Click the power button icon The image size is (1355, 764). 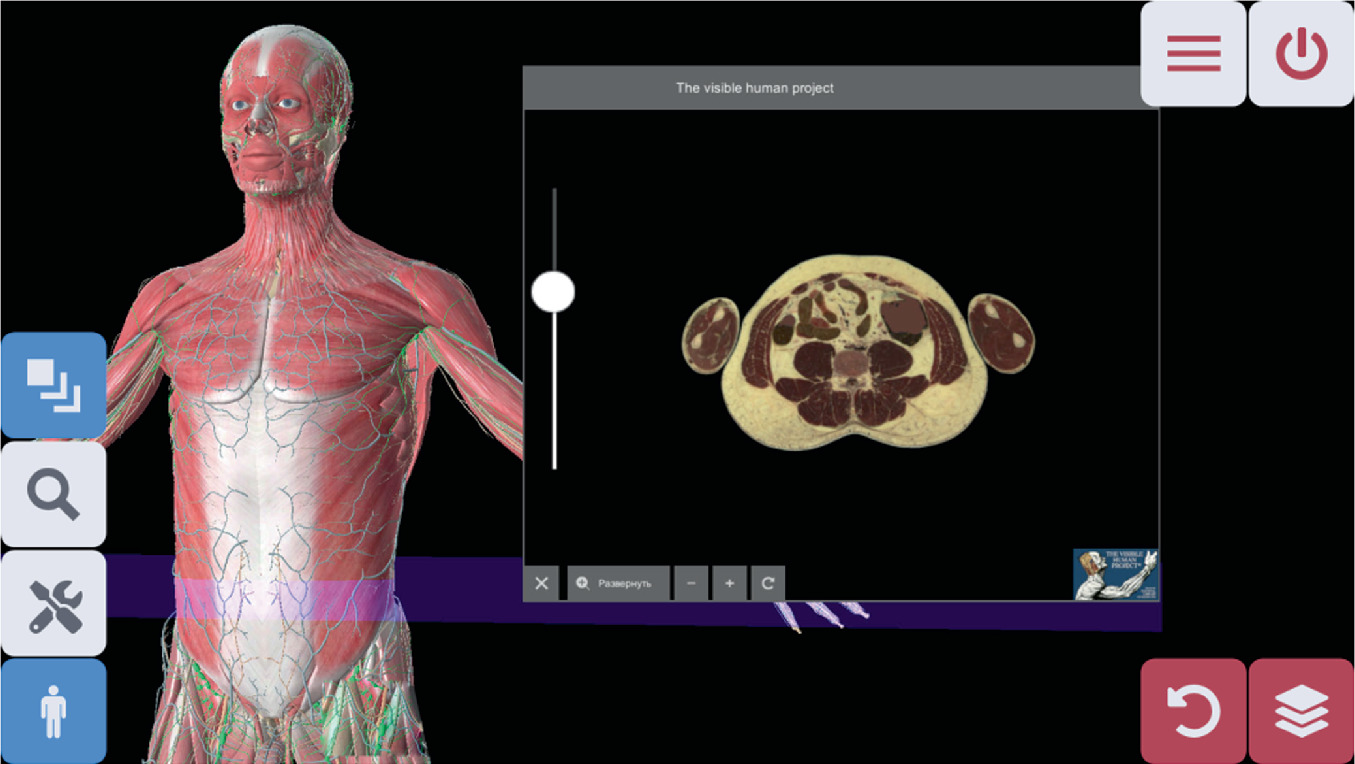pos(1301,54)
